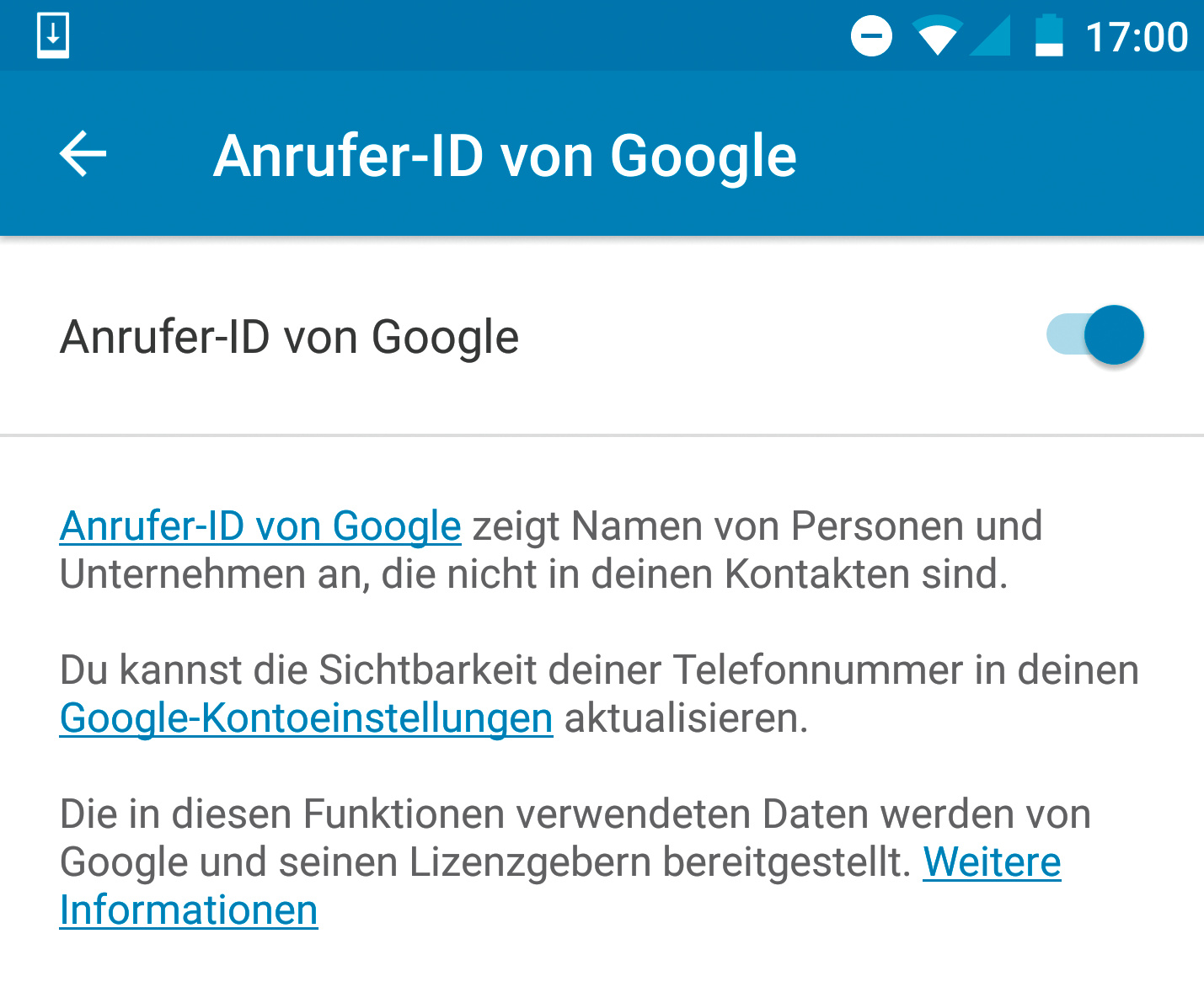The image size is (1204, 1003).
Task: Tap the Anrufer-ID von Google toolbar title
Action: [505, 156]
